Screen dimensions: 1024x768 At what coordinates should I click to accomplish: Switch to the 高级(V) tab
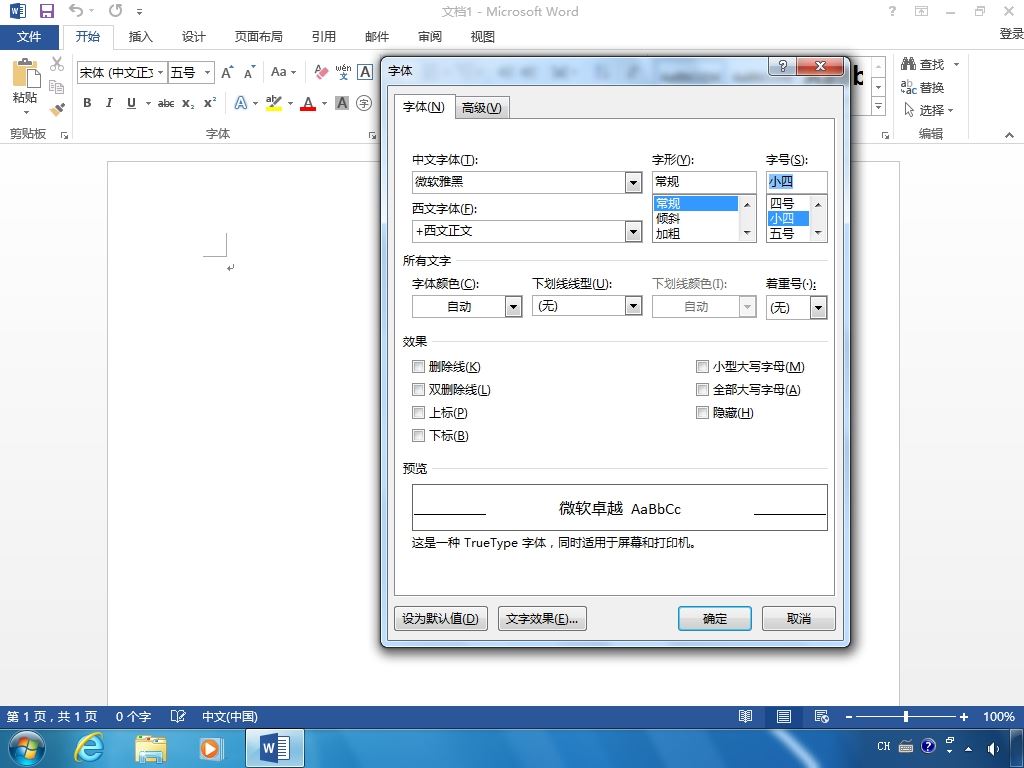click(x=481, y=108)
